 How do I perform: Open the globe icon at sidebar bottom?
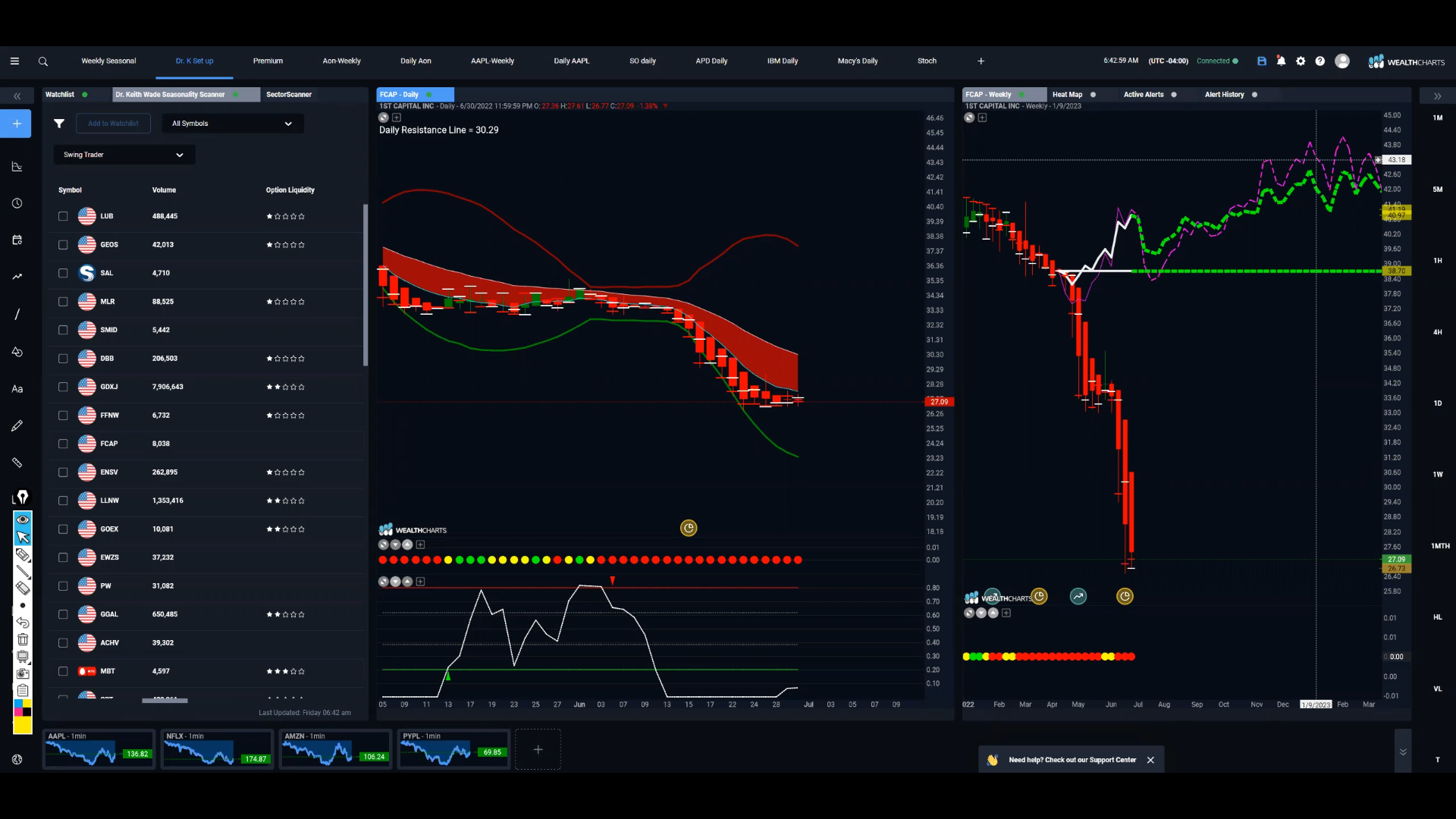[x=17, y=760]
